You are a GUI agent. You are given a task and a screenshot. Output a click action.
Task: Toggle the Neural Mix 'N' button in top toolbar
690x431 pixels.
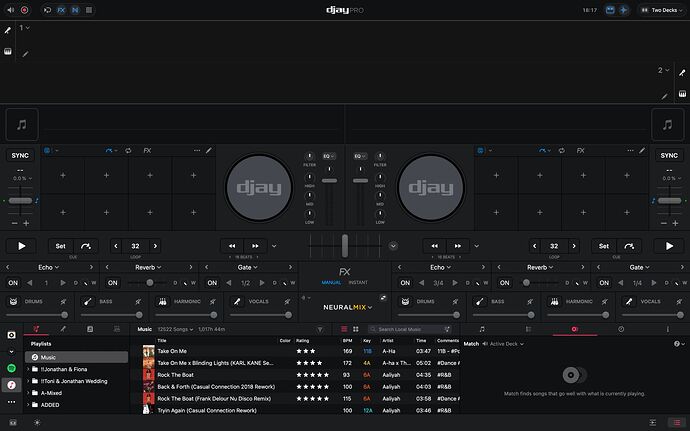pos(75,10)
